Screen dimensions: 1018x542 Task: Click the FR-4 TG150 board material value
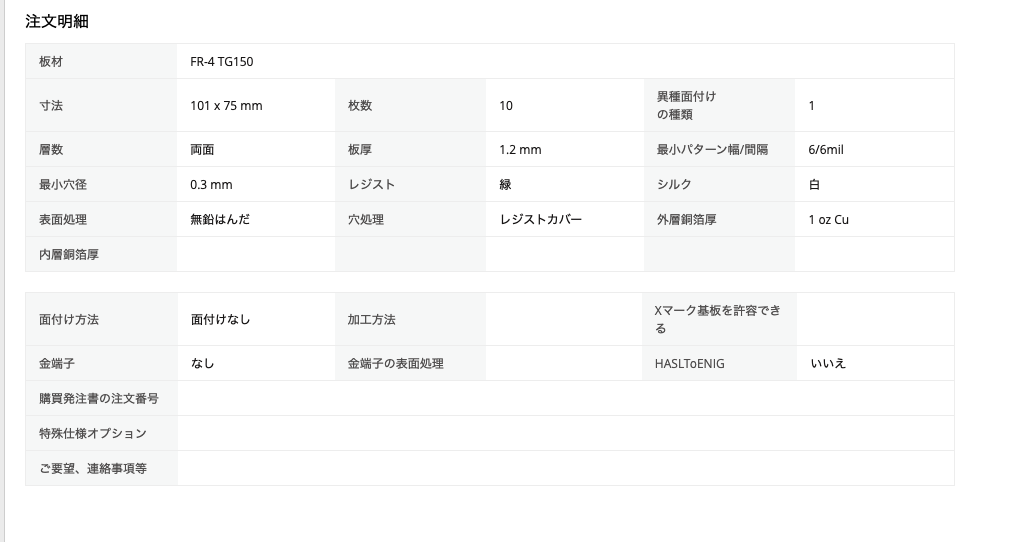click(x=221, y=62)
